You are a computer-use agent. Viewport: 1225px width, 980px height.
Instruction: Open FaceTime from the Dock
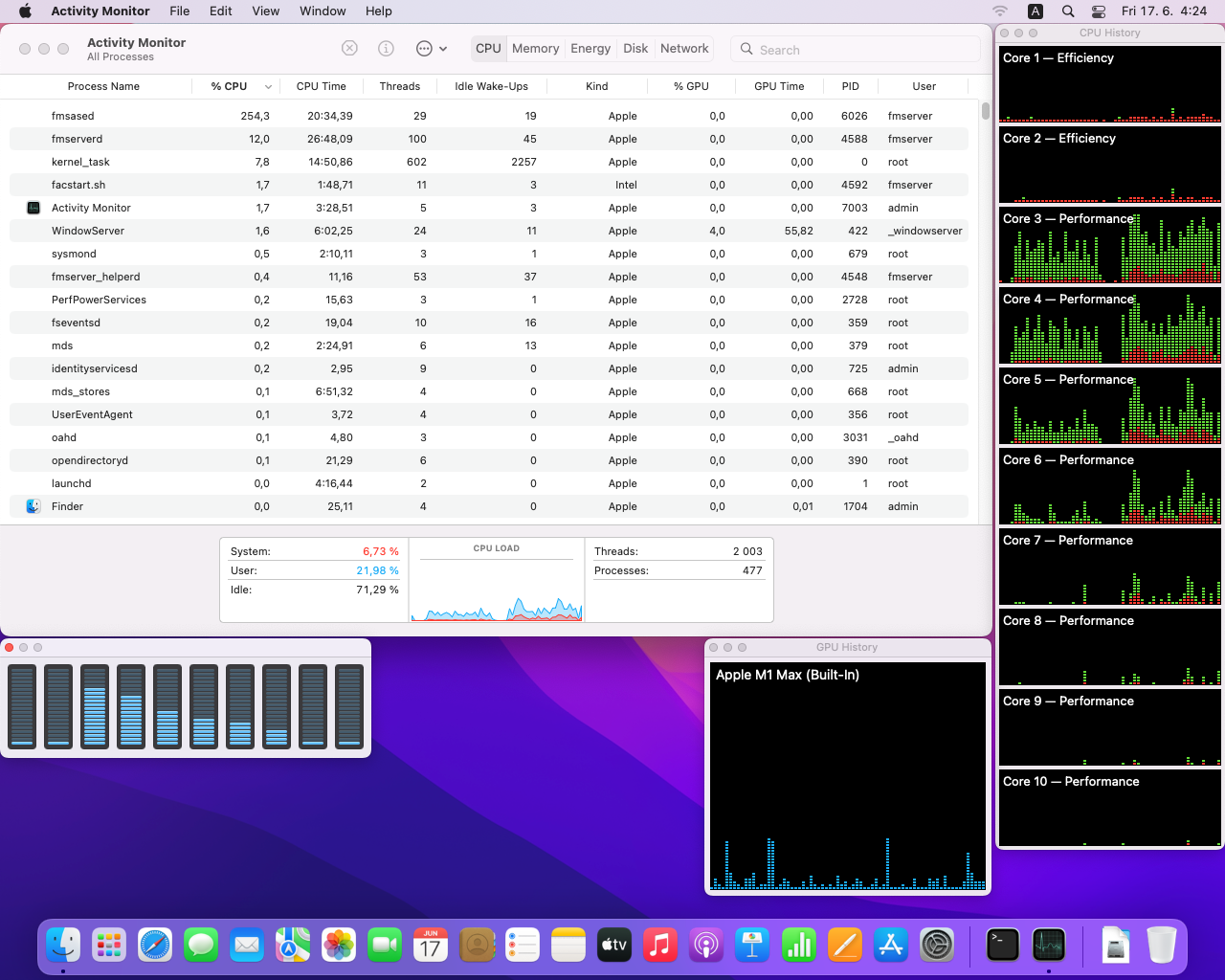(x=385, y=946)
